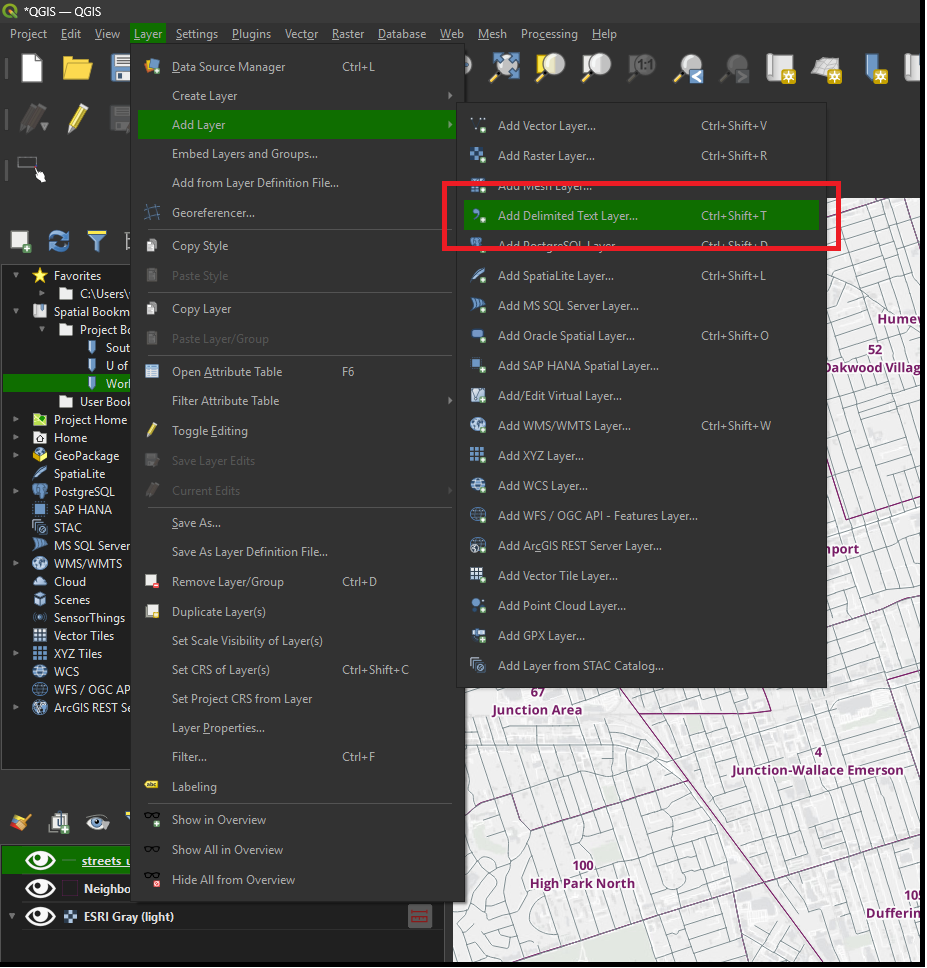Expand GeoPackage tree node
927x968 pixels.
(x=16, y=455)
